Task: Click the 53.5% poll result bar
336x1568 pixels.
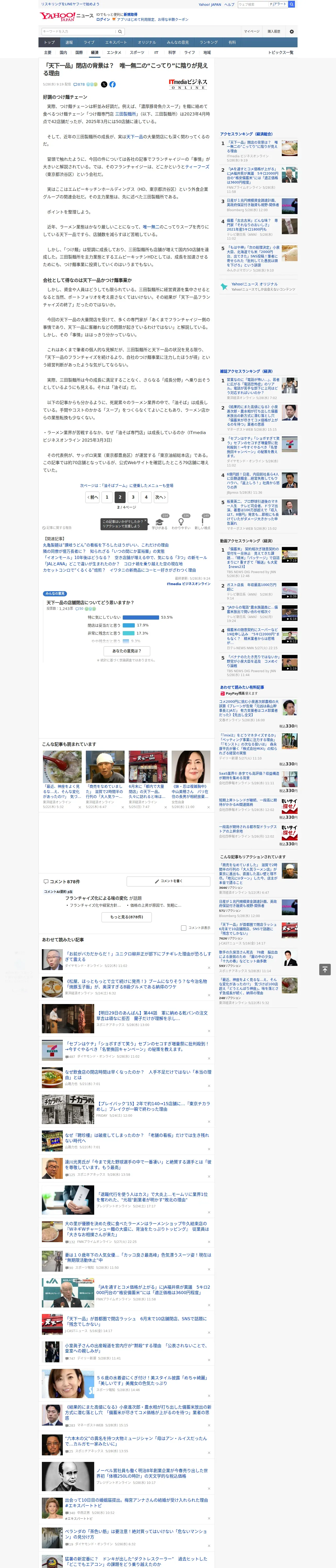Action: (140, 617)
